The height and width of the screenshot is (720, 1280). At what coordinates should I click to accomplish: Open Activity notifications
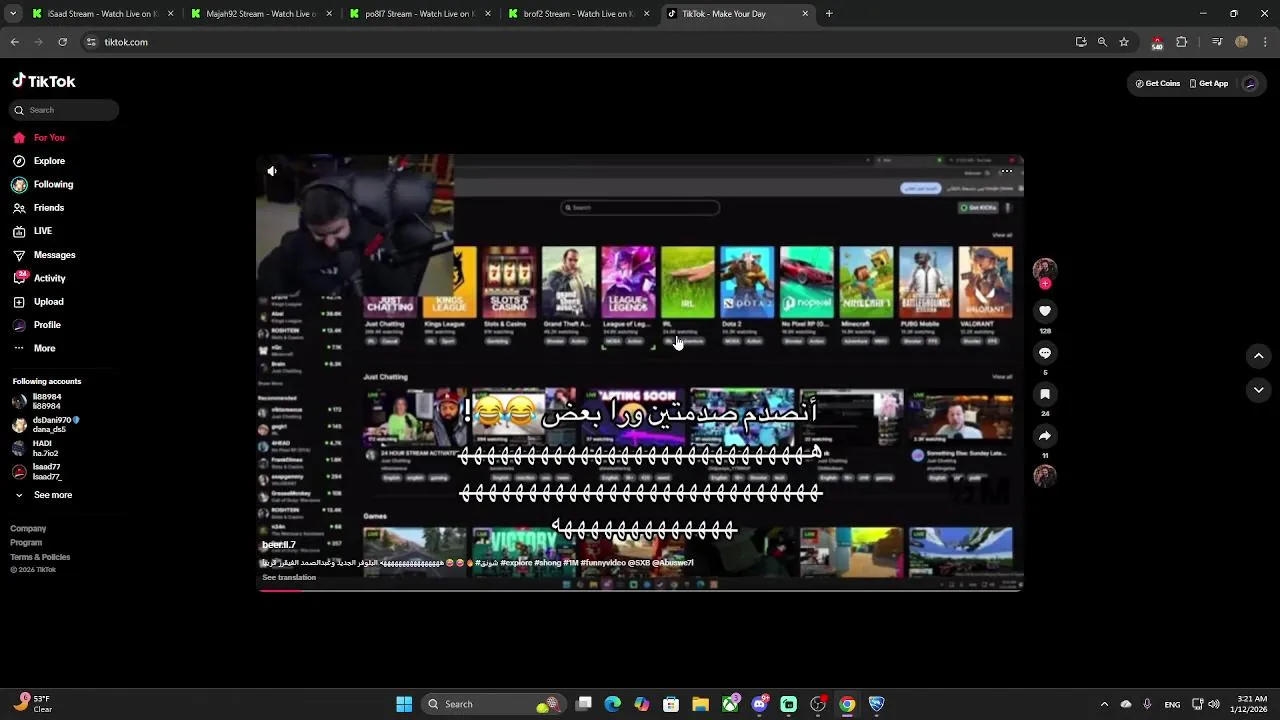[x=41, y=278]
